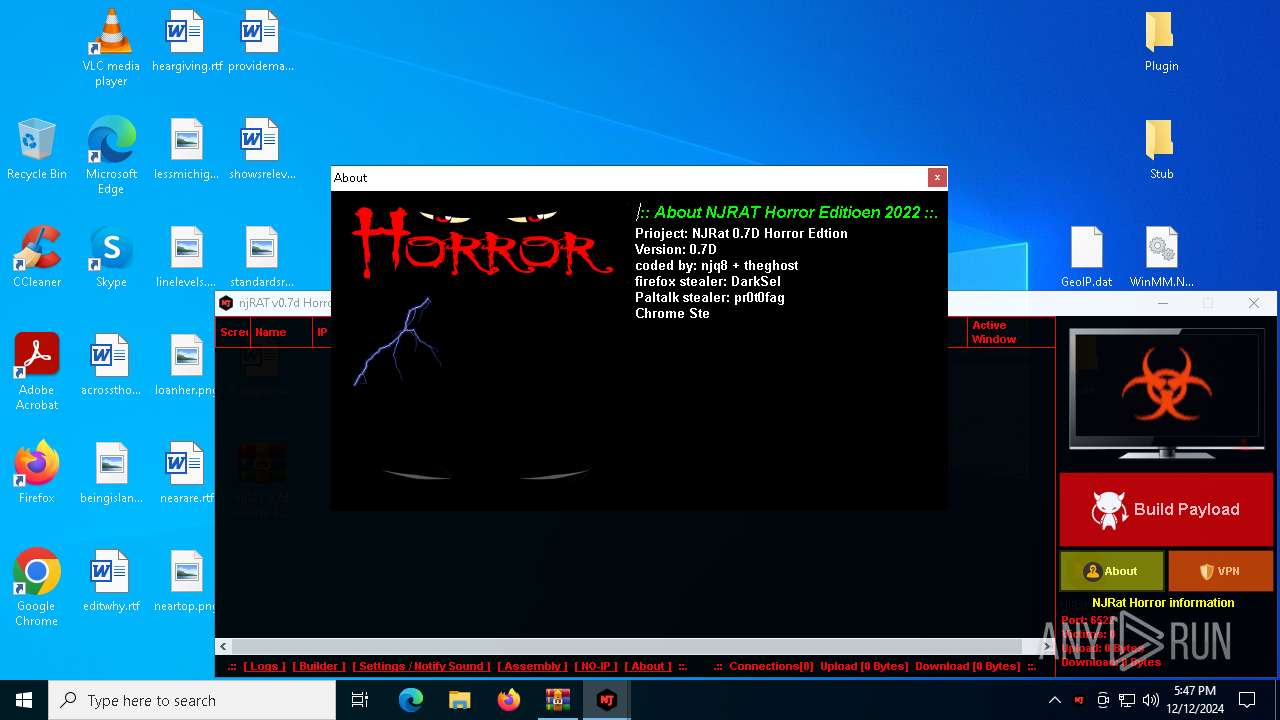Open the Recycle Bin
Screen dimensions: 1280x720
37,149
